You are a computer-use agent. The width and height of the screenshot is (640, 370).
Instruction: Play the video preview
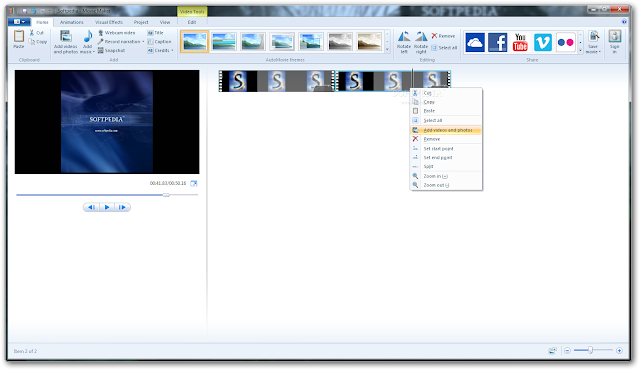[x=107, y=207]
